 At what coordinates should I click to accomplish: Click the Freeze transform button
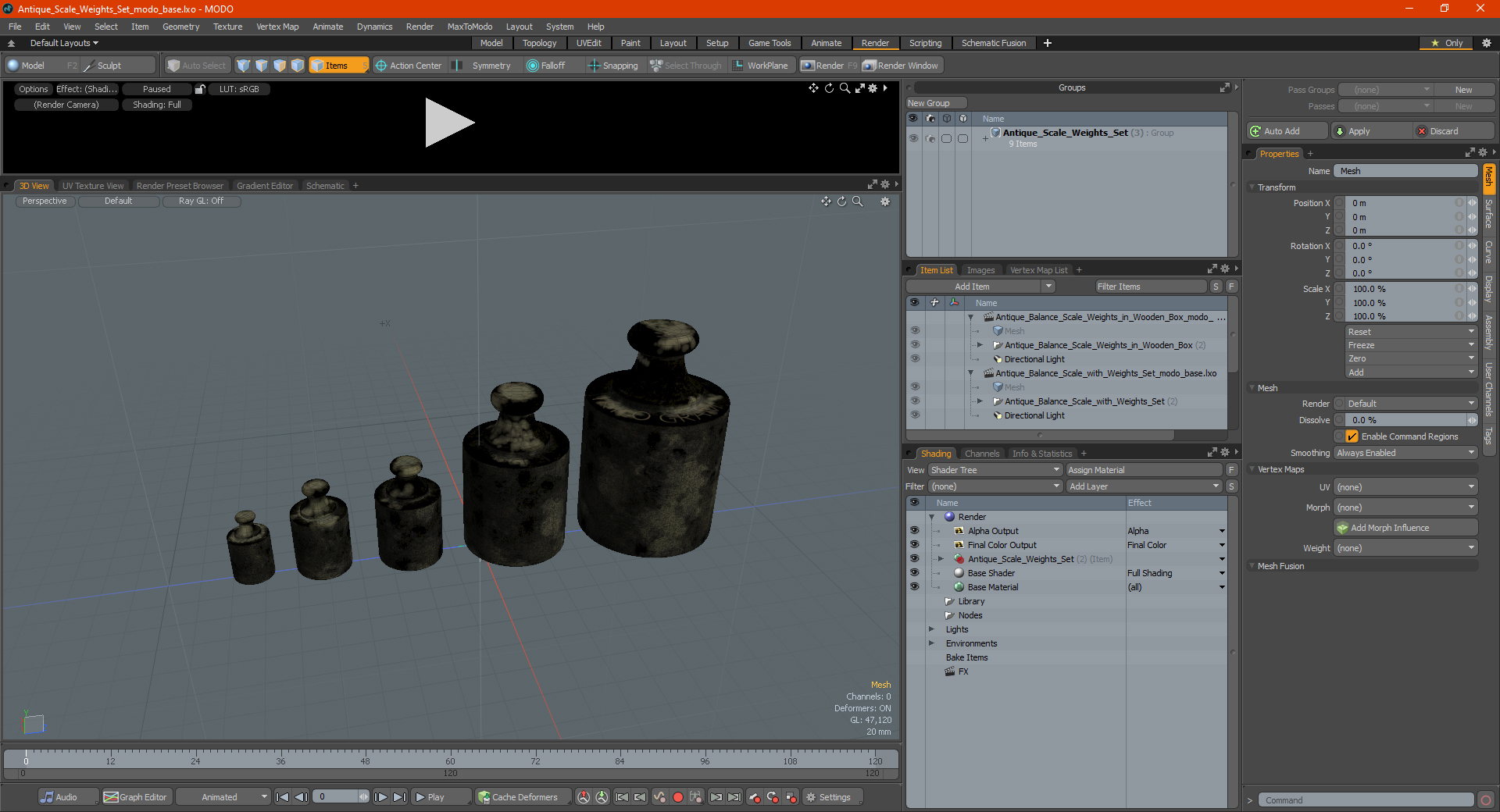point(1411,345)
